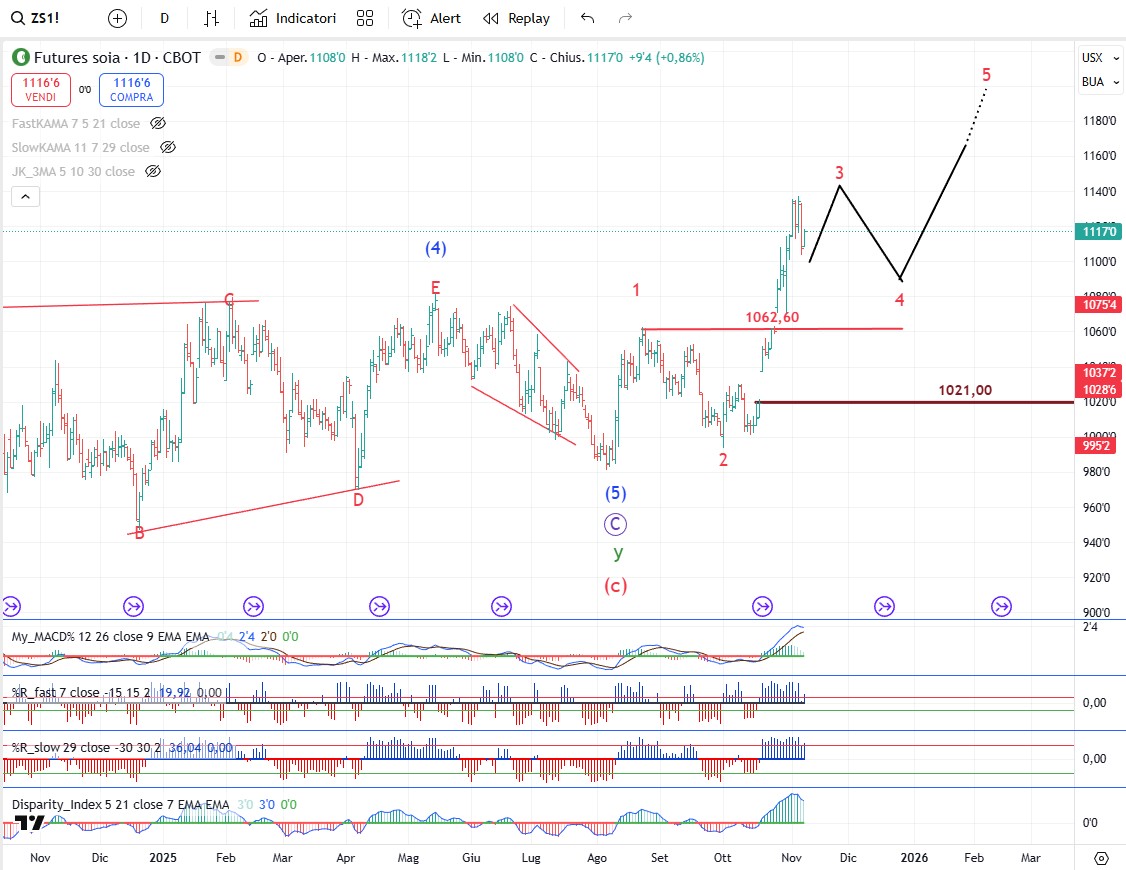Select the My_MACD% indicator legend
Screen dimensions: 1126x870
110,637
